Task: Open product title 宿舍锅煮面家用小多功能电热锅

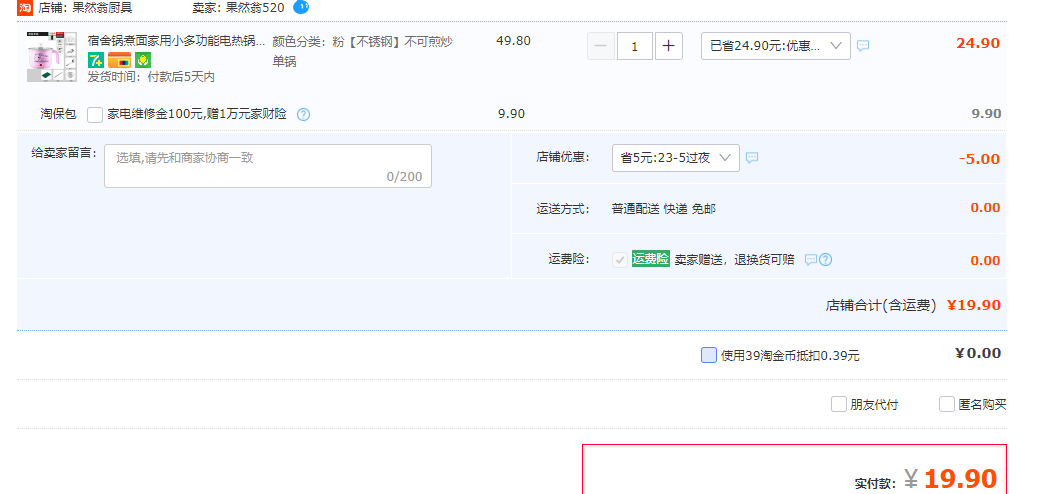Action: pos(176,41)
